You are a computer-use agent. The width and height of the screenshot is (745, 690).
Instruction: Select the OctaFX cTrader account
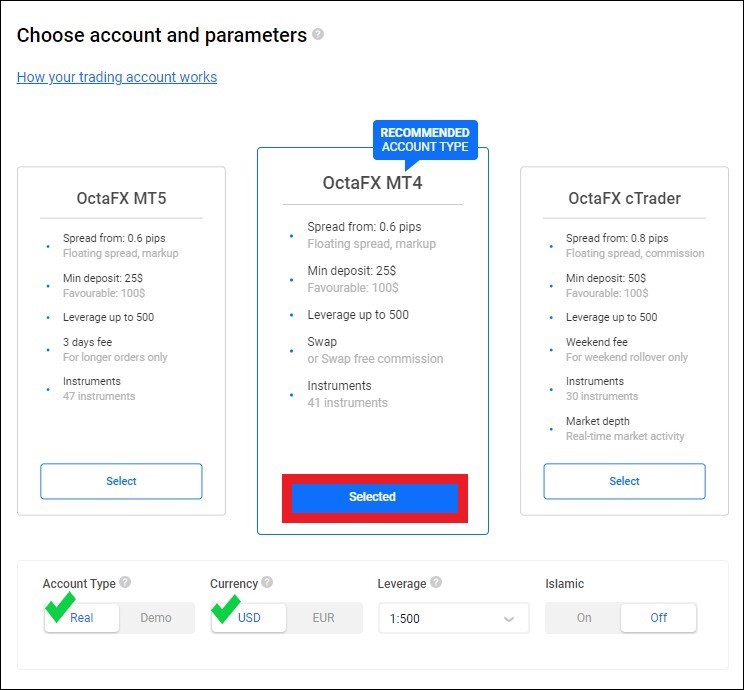coord(624,481)
